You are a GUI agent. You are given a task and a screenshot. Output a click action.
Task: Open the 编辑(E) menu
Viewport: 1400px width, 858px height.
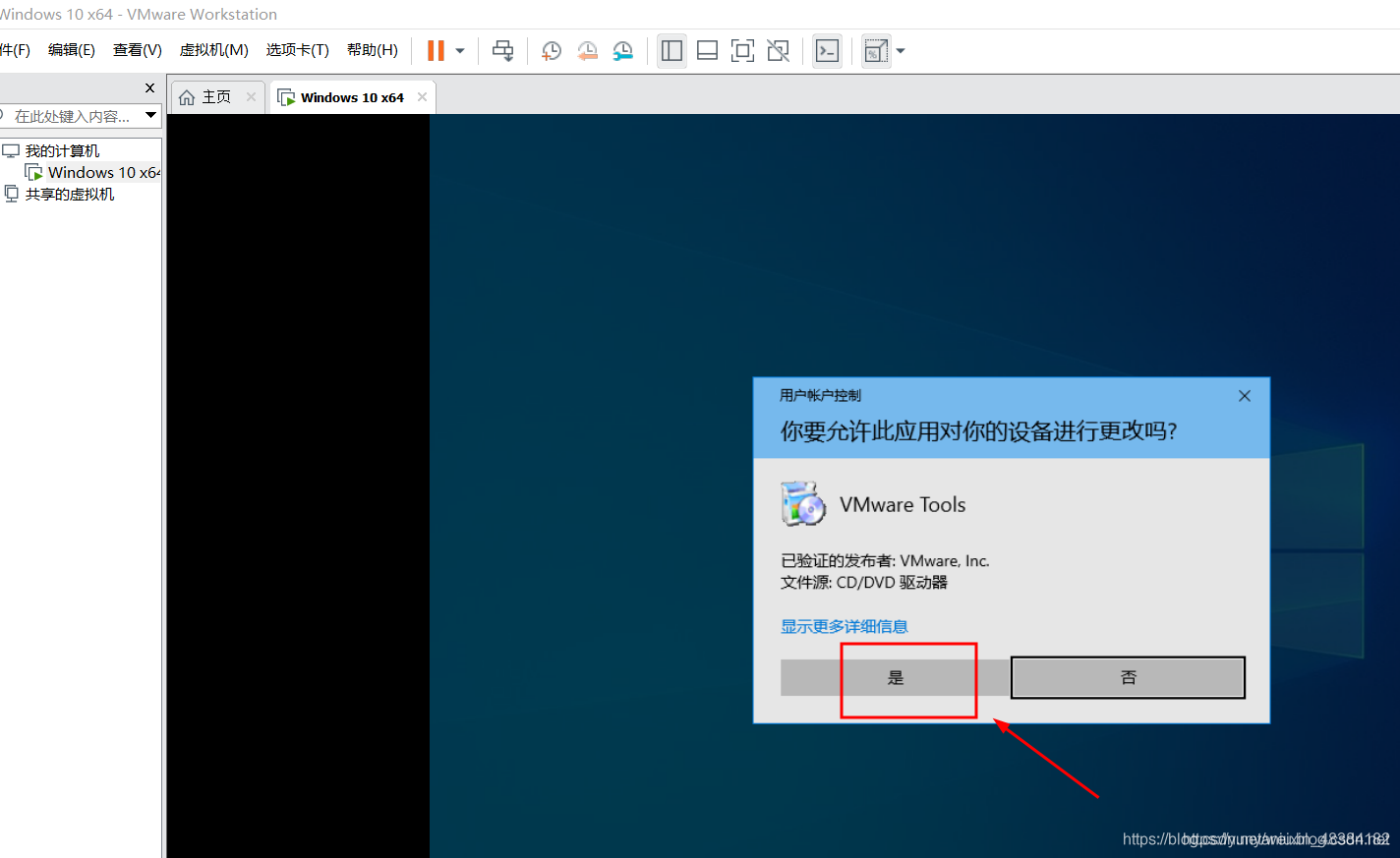(72, 50)
